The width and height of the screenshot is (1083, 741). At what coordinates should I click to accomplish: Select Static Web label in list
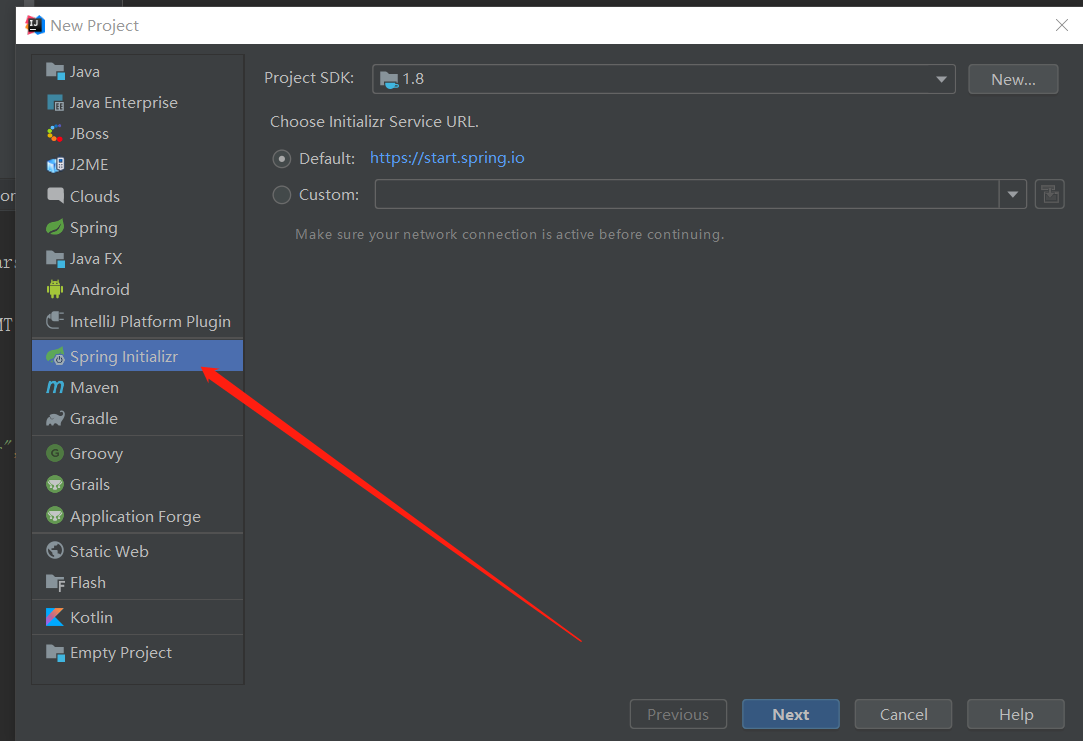coord(109,551)
